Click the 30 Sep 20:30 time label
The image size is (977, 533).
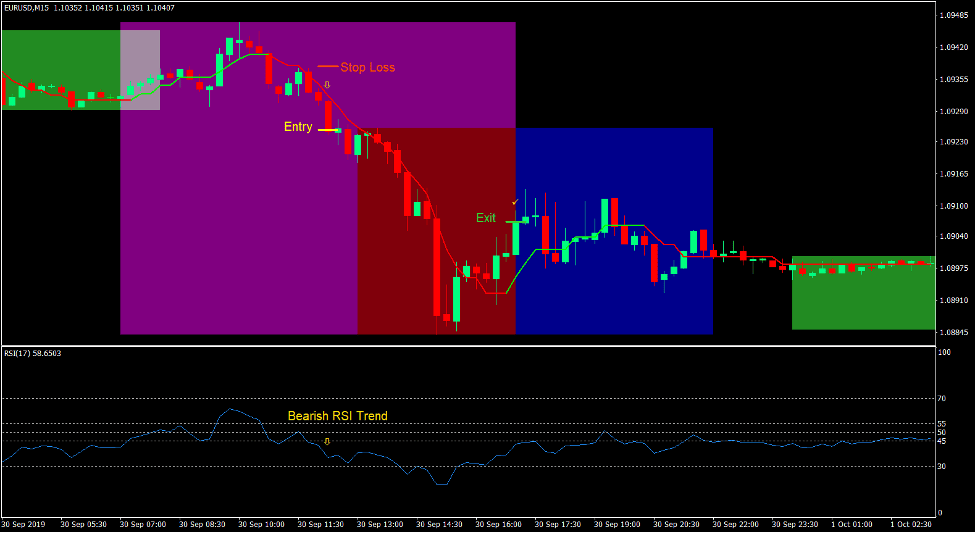coord(675,524)
